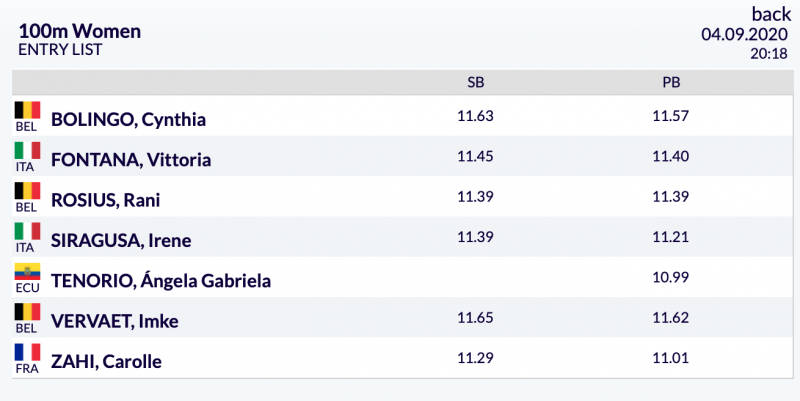Click the SB column header
Viewport: 800px width, 401px height.
(x=476, y=82)
